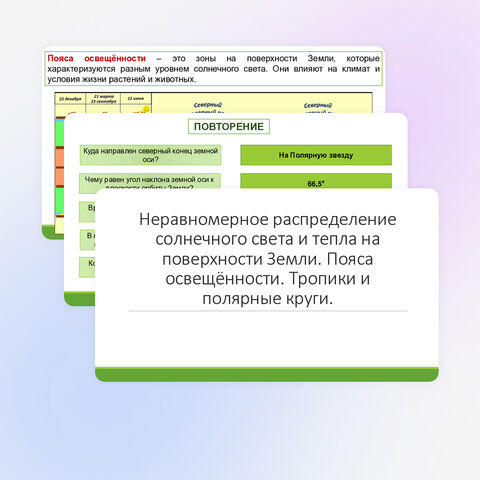Image resolution: width=480 pixels, height=480 pixels.
Task: Click the table header '21 марта 23 сентября'
Action: point(103,99)
